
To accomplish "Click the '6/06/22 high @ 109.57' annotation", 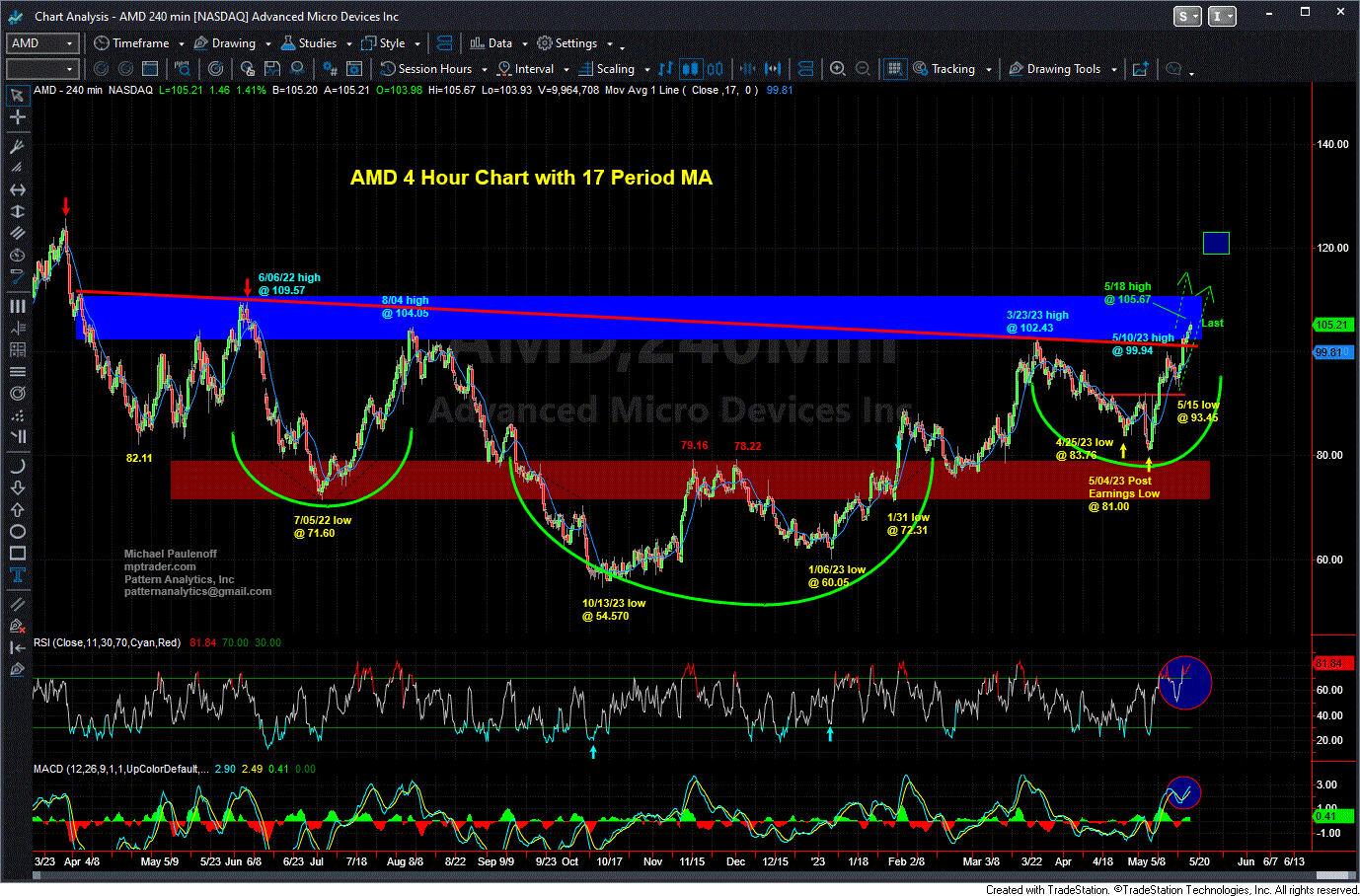I will click(289, 284).
